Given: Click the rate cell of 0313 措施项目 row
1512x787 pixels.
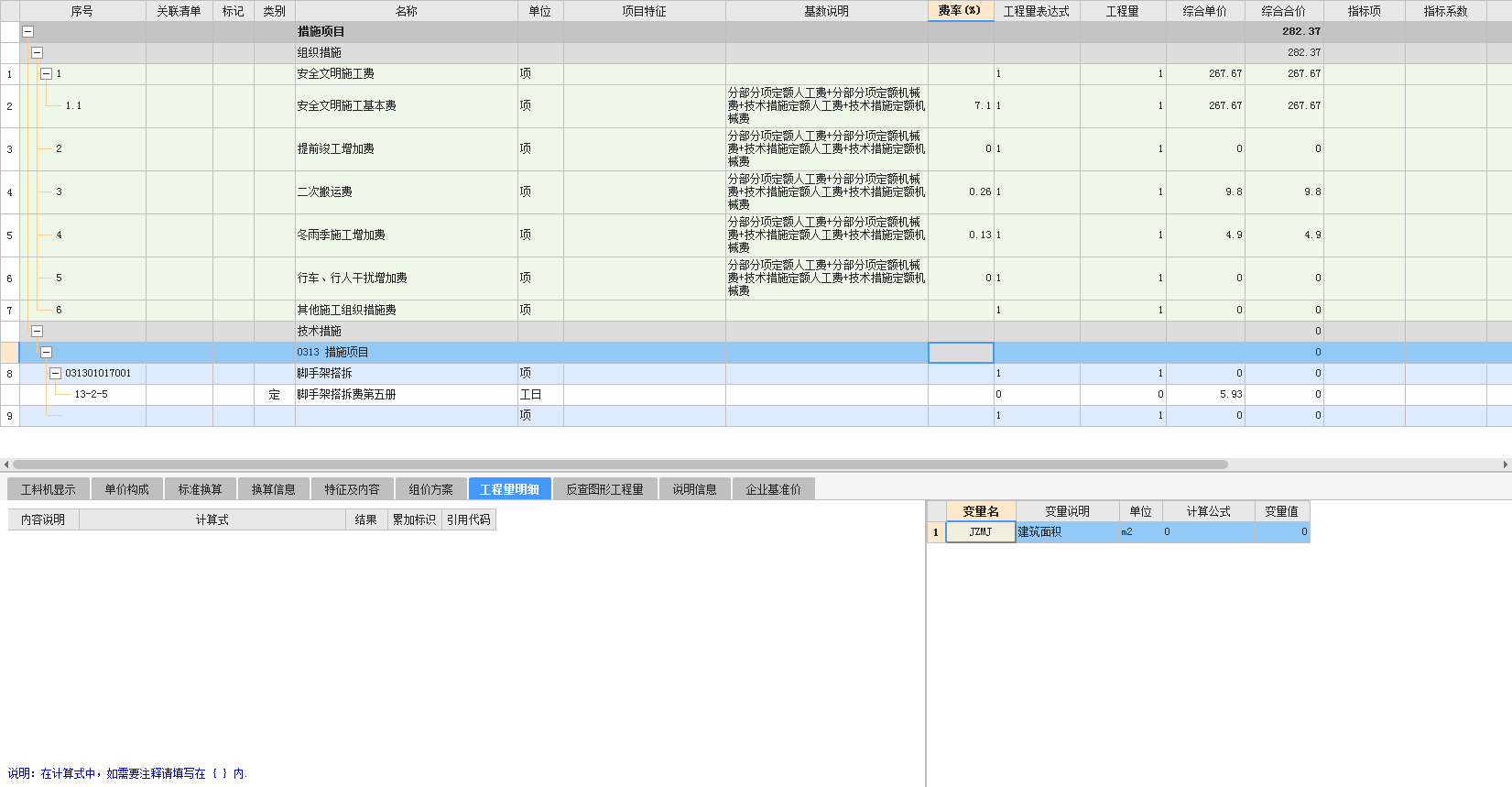Looking at the screenshot, I should coord(961,352).
